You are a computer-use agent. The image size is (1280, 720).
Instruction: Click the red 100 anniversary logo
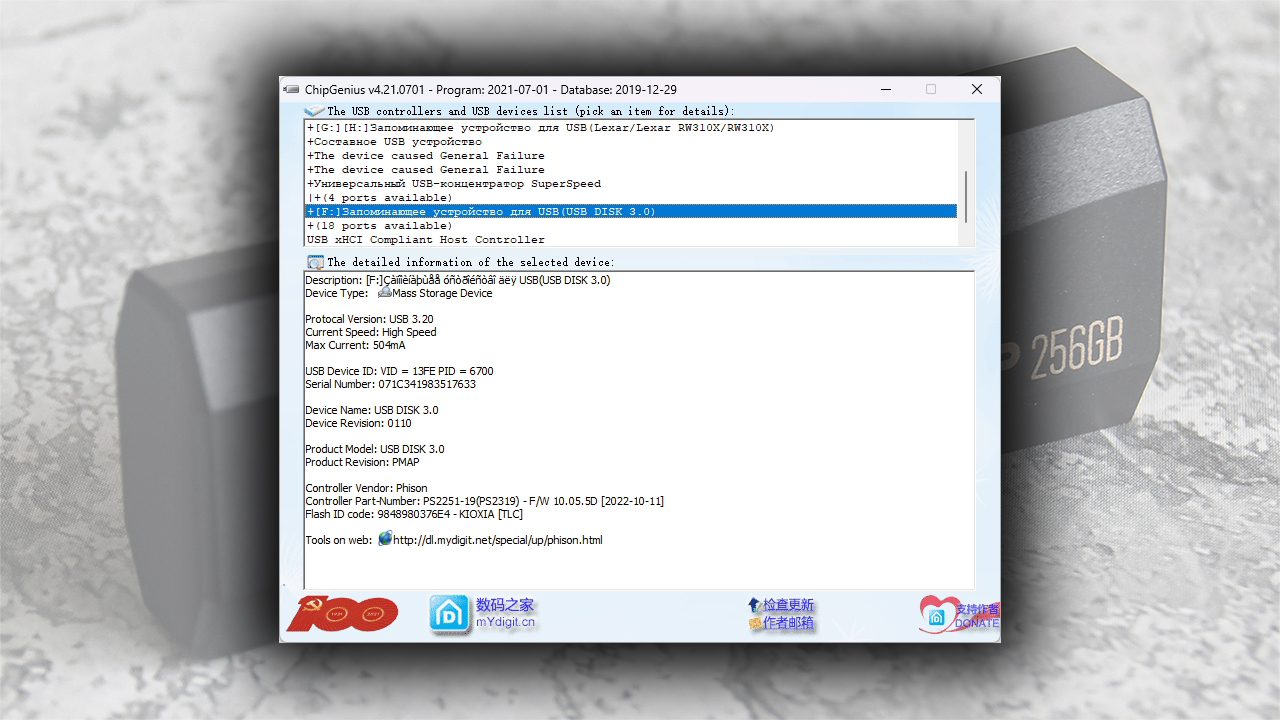tap(342, 614)
